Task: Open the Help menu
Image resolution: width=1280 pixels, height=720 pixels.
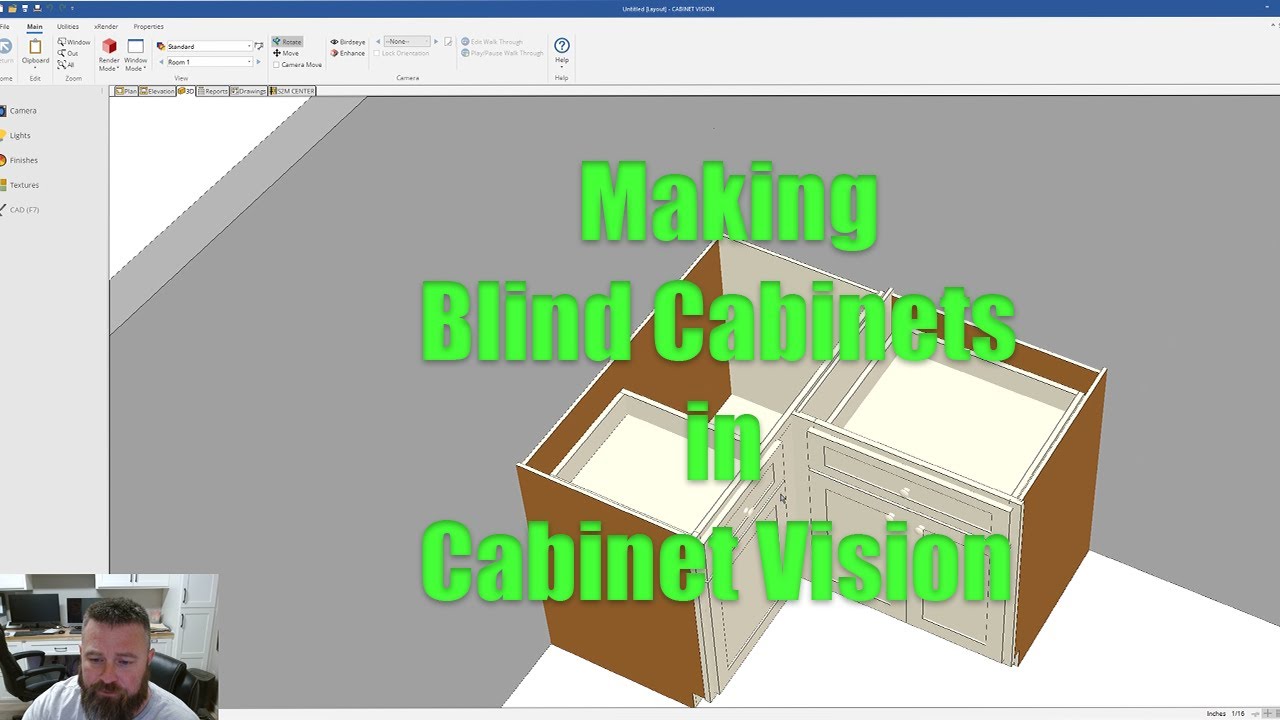Action: 562,52
